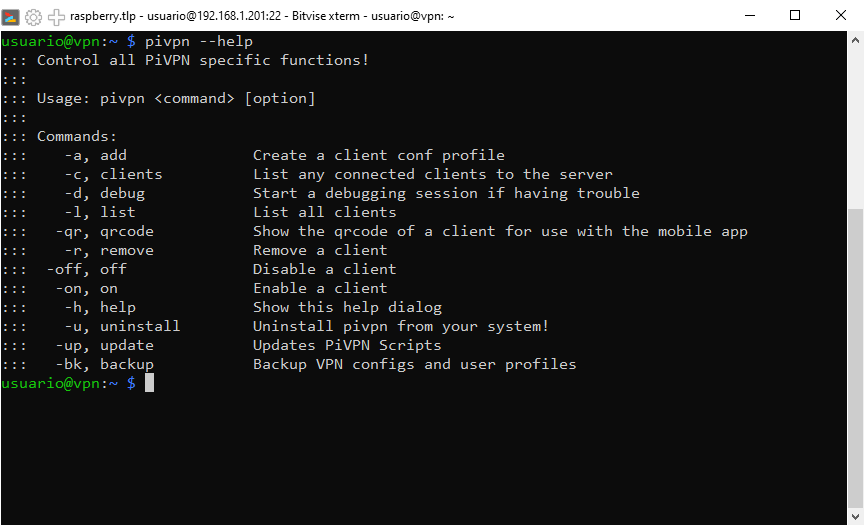The height and width of the screenshot is (526, 865).
Task: Close the Bitvise xterm window
Action: [841, 15]
